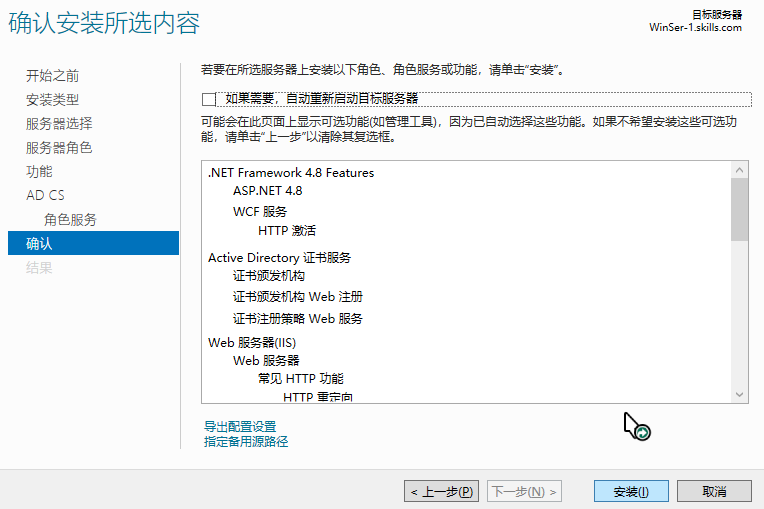Viewport: 764px width, 509px height.
Task: Select ASP.NET 4.8 entry
Action: pyautogui.click(x=267, y=191)
